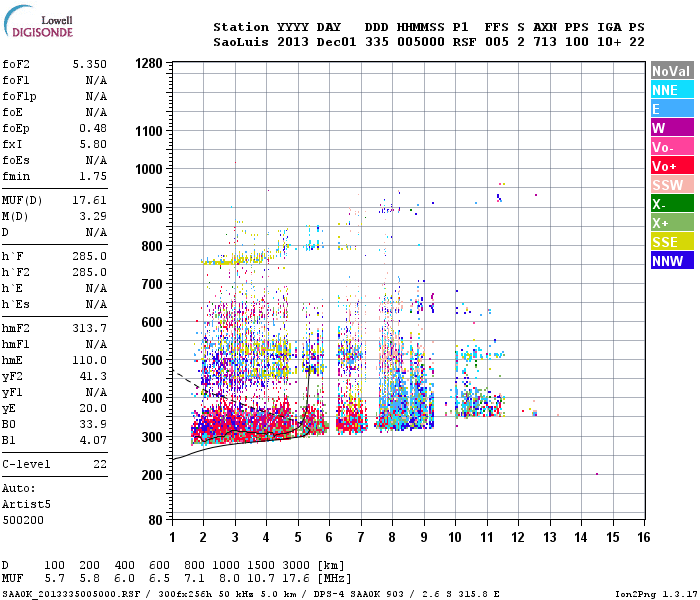Select the NoVal gray legend swatch
This screenshot has height=600, width=700.
point(672,71)
